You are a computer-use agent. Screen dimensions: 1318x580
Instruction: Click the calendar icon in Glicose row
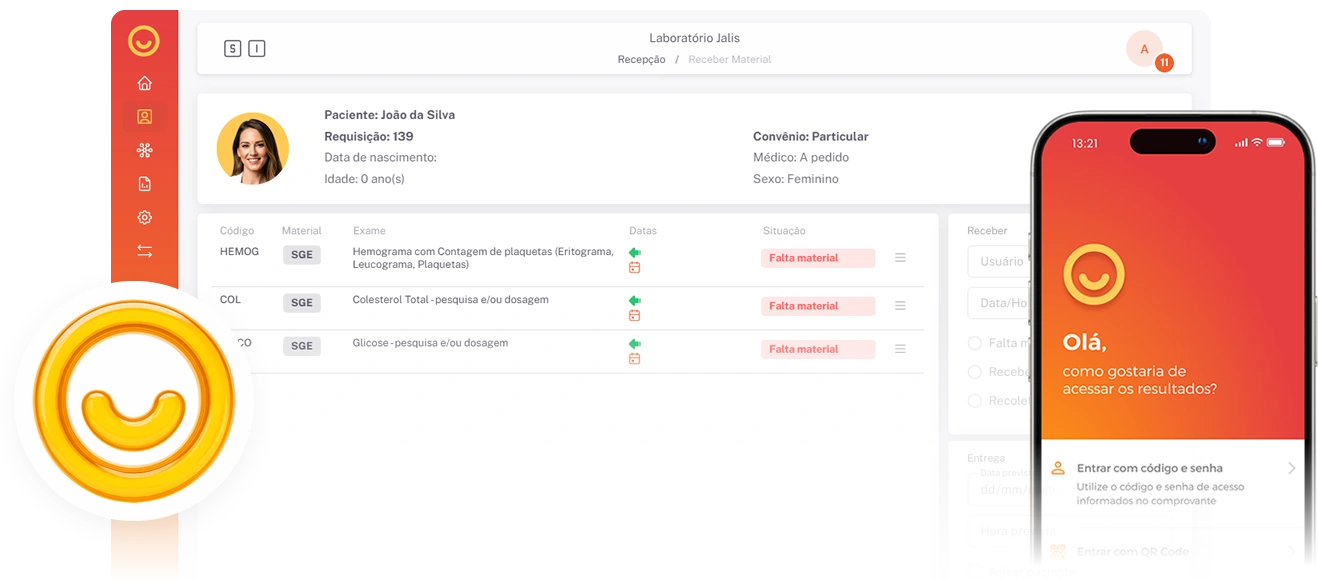pos(634,359)
